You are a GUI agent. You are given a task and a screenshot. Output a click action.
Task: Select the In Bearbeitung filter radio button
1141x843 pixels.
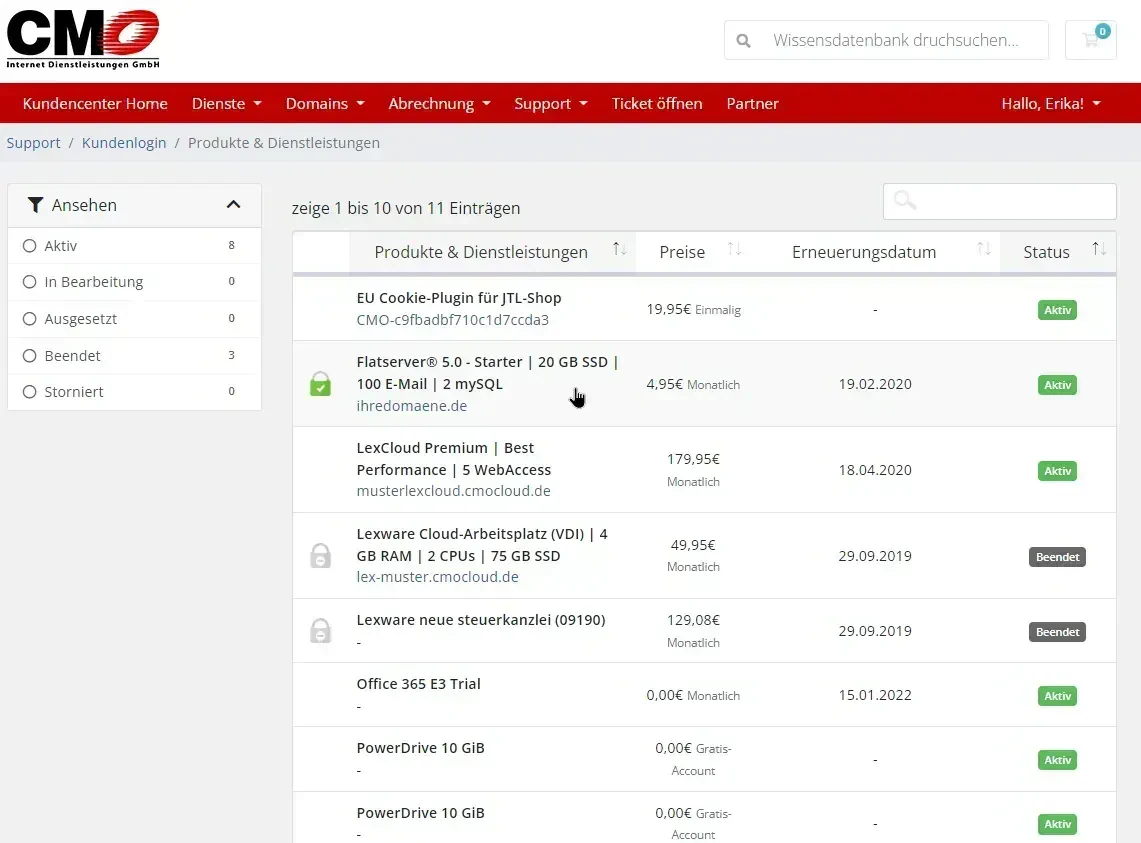coord(29,282)
